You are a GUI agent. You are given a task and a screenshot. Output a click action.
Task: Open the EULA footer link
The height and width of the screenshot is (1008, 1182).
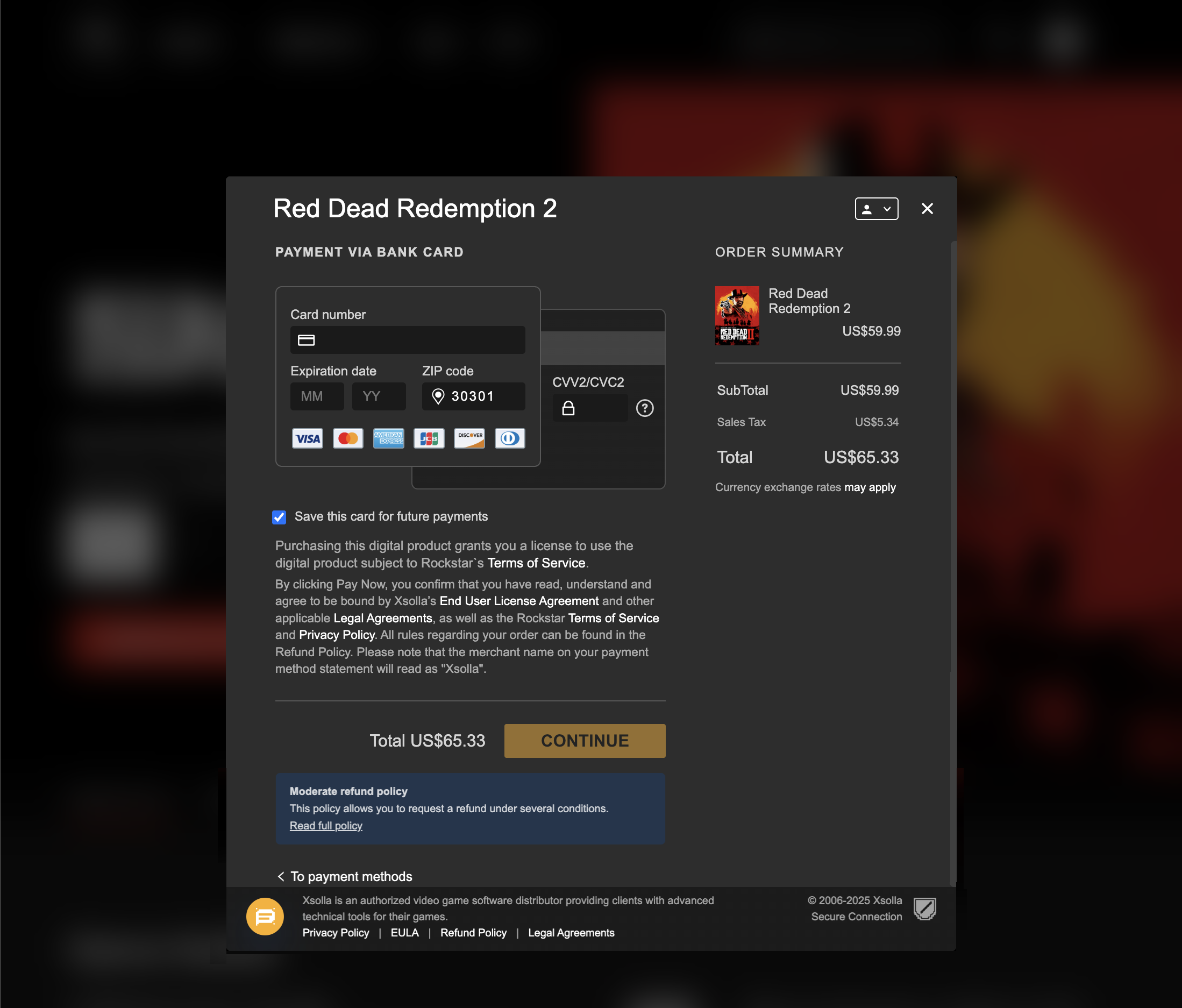[x=404, y=932]
